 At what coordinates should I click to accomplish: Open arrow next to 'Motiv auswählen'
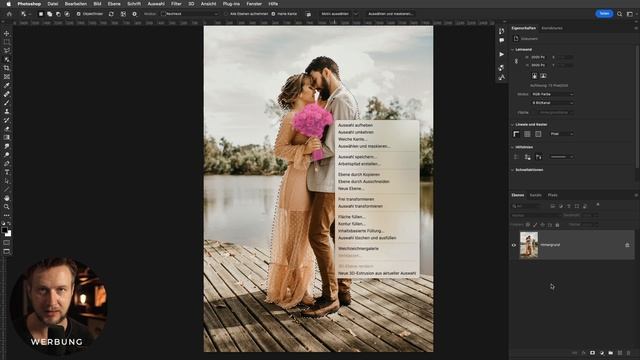tap(356, 14)
